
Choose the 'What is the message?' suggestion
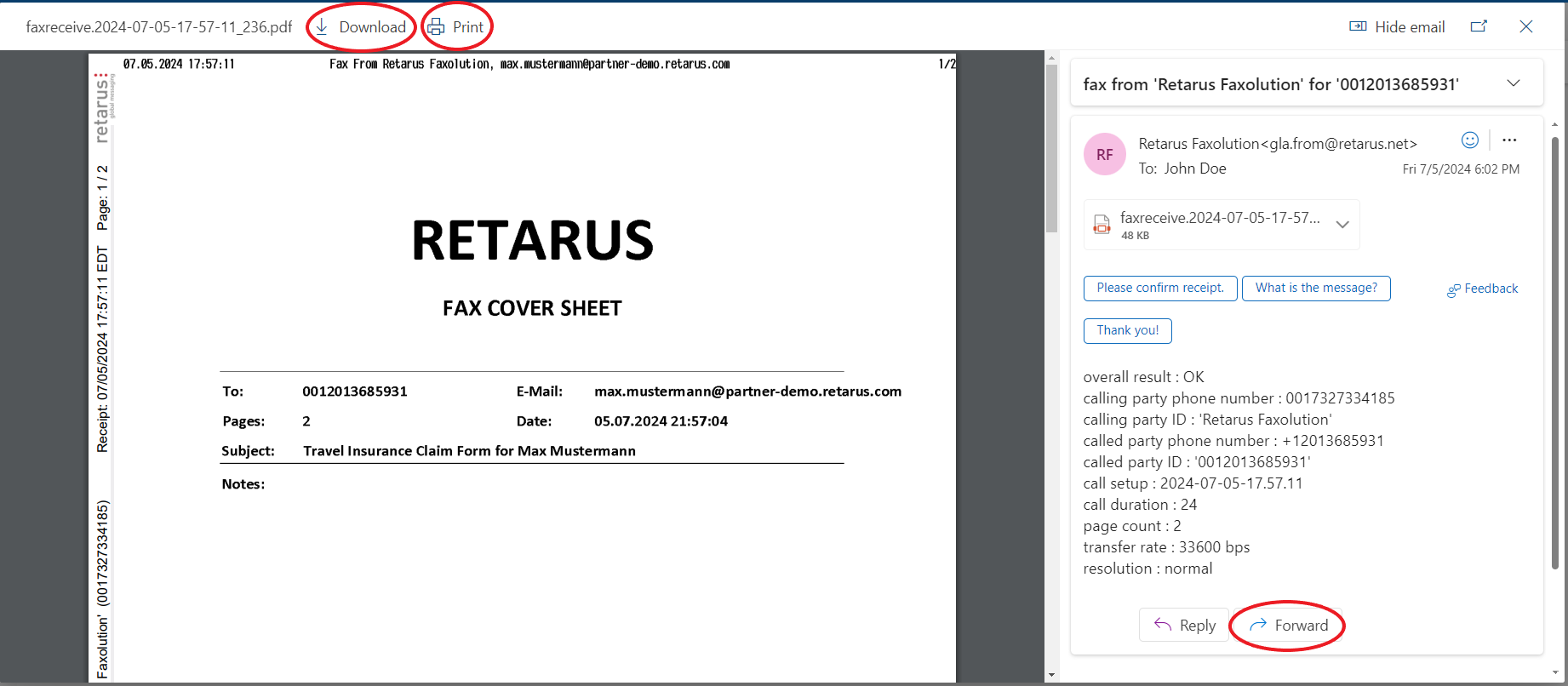point(1315,289)
